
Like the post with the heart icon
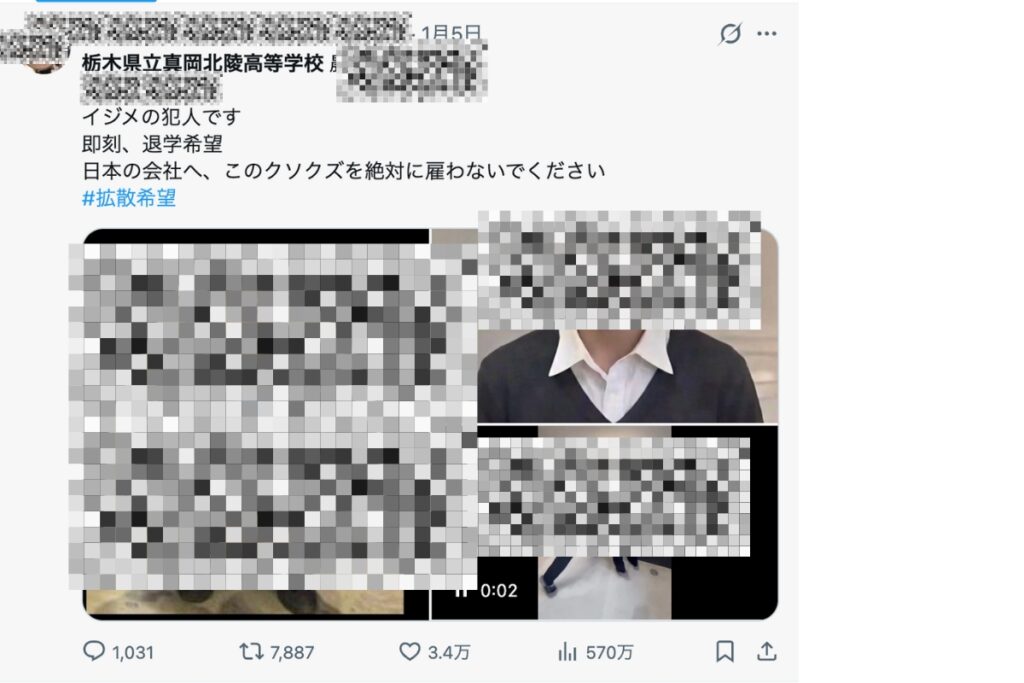coord(409,651)
